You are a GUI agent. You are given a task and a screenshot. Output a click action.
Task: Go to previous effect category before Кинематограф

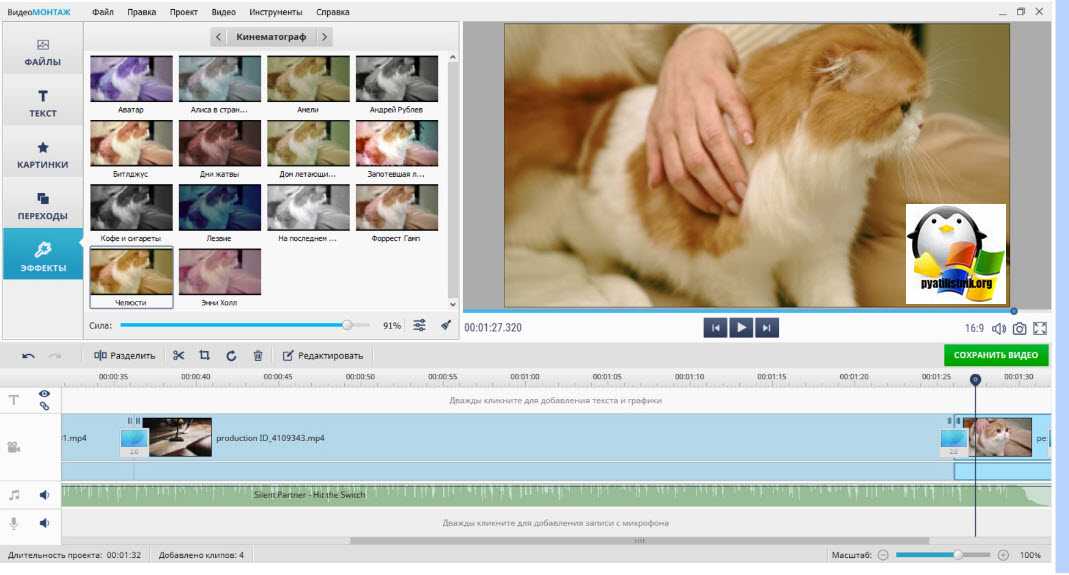tap(219, 37)
